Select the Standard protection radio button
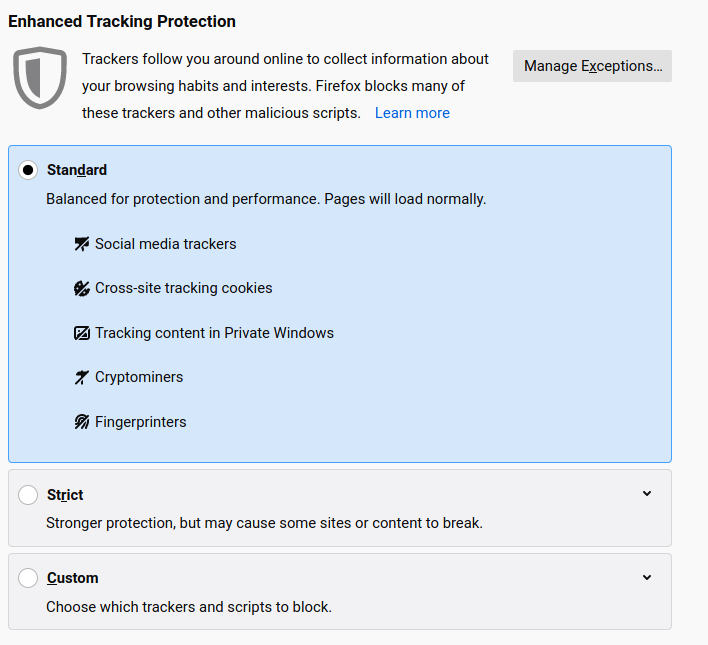Screen dimensions: 708x645 pos(28,170)
